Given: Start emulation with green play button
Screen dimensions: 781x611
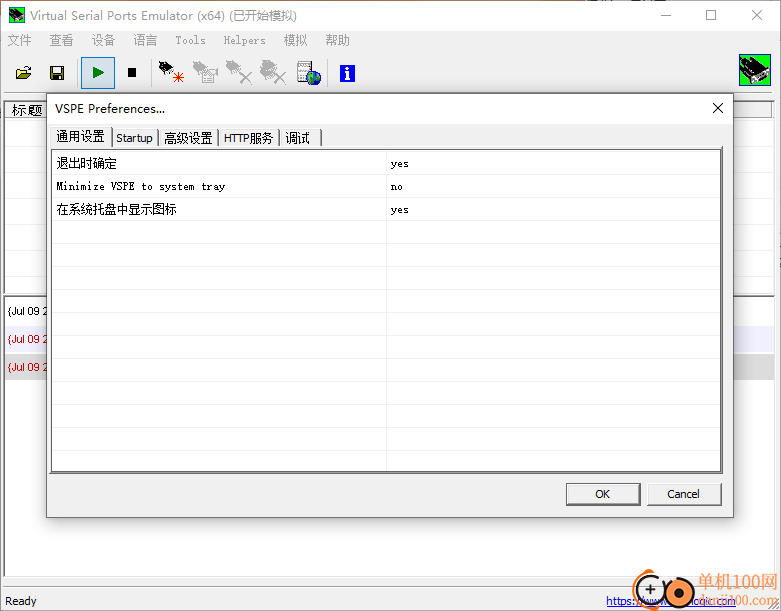Looking at the screenshot, I should [98, 73].
